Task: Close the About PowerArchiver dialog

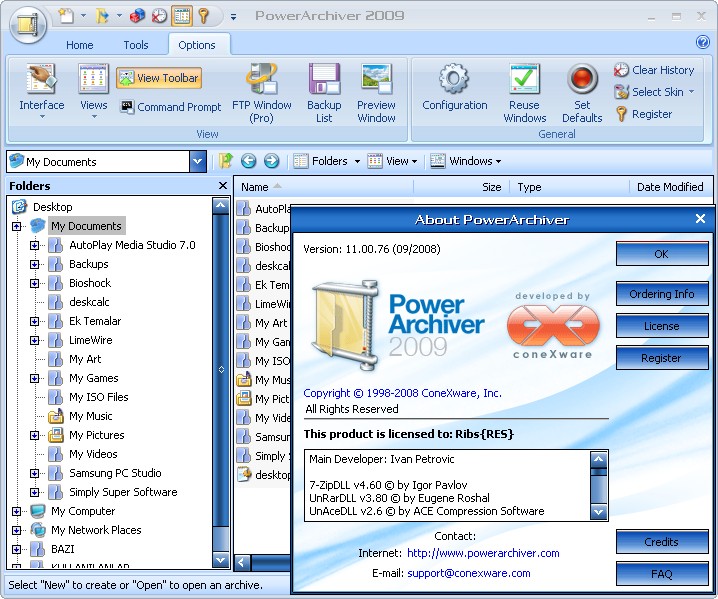Action: pyautogui.click(x=700, y=219)
